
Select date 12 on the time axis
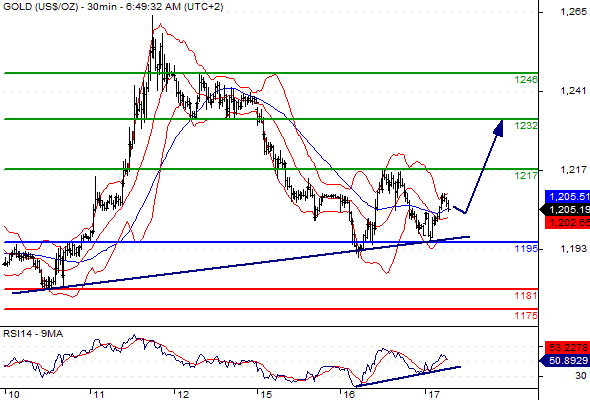(x=183, y=395)
